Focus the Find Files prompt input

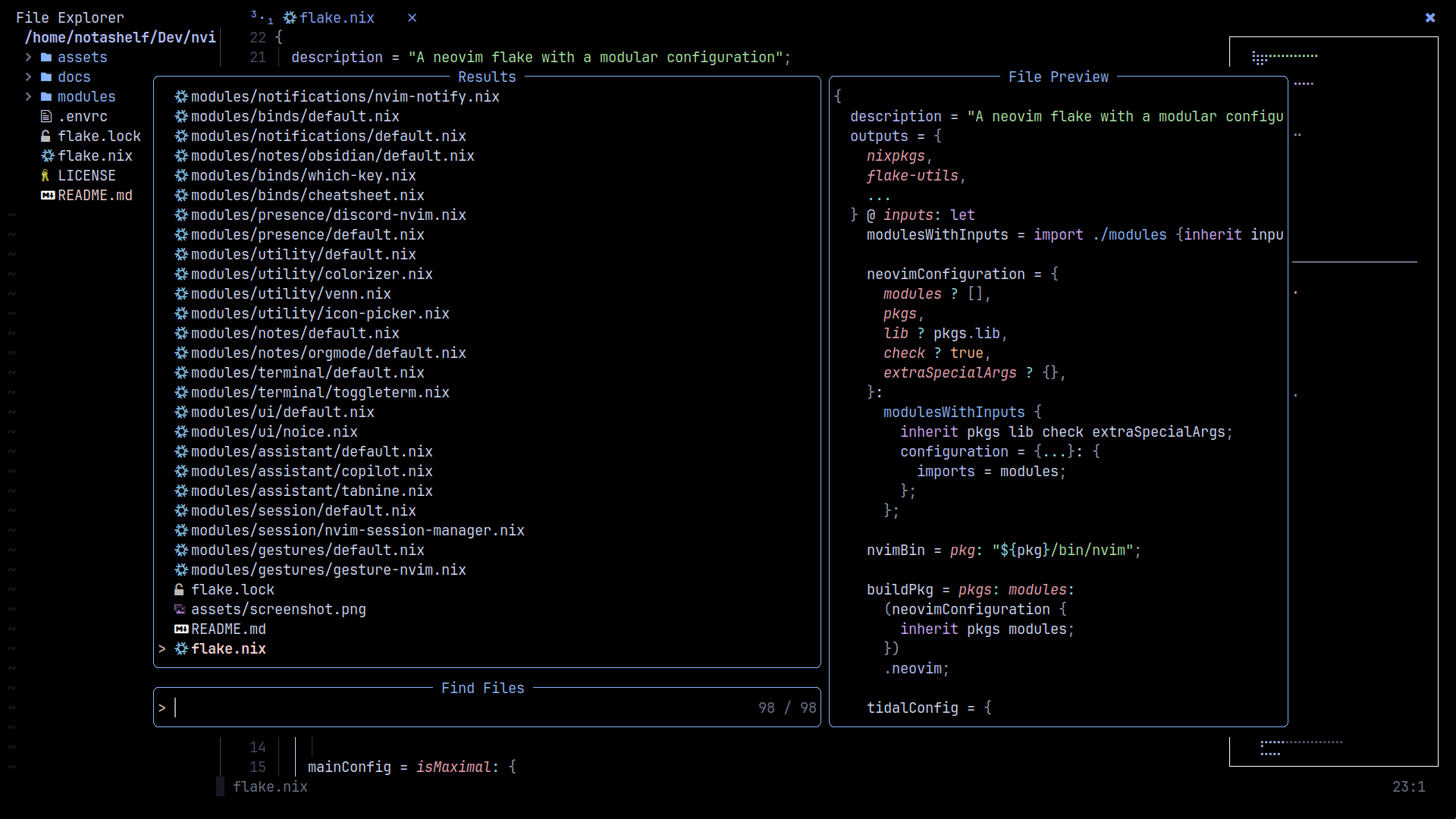tap(455, 708)
